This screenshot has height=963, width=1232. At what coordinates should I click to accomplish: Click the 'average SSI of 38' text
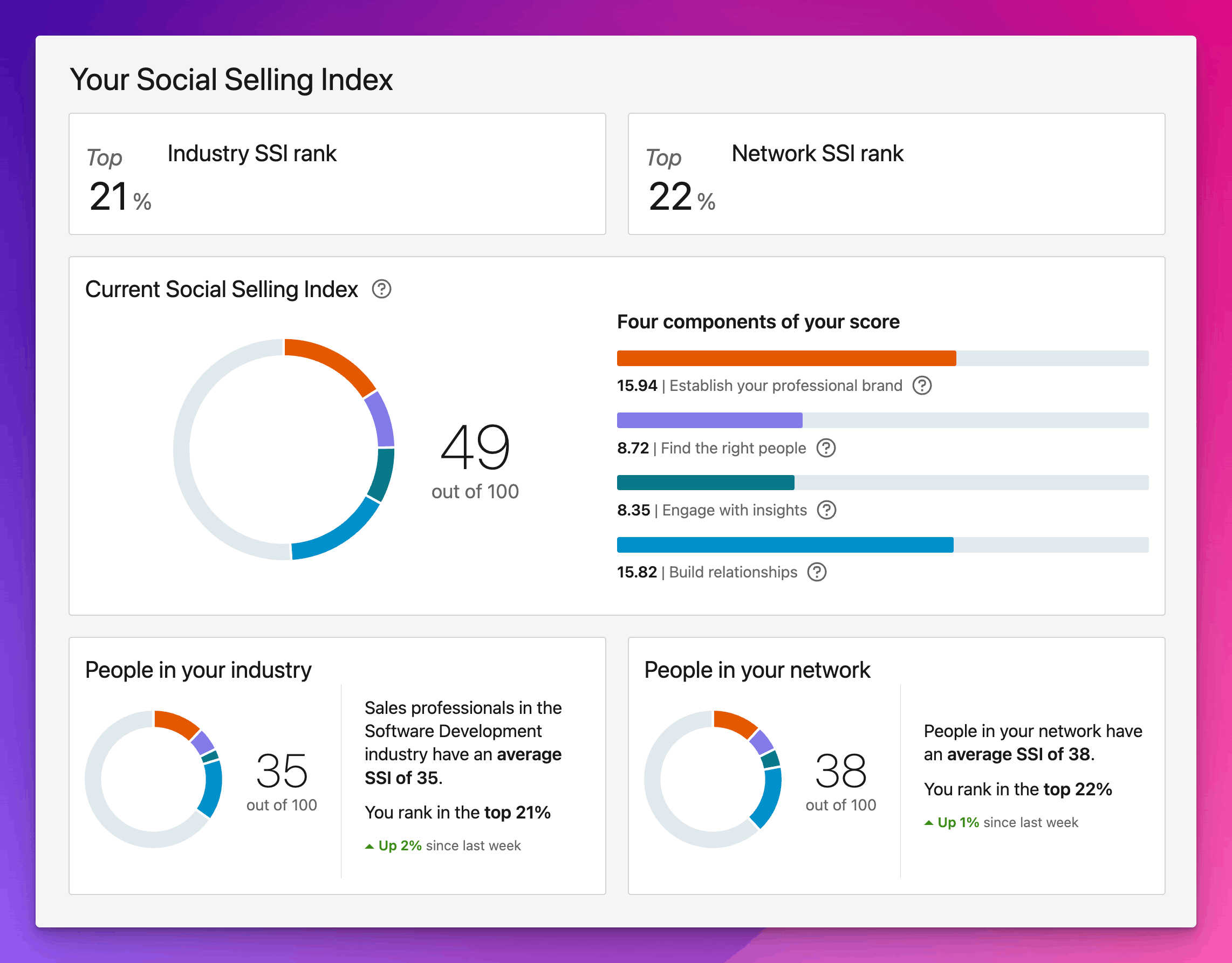[x=1020, y=754]
